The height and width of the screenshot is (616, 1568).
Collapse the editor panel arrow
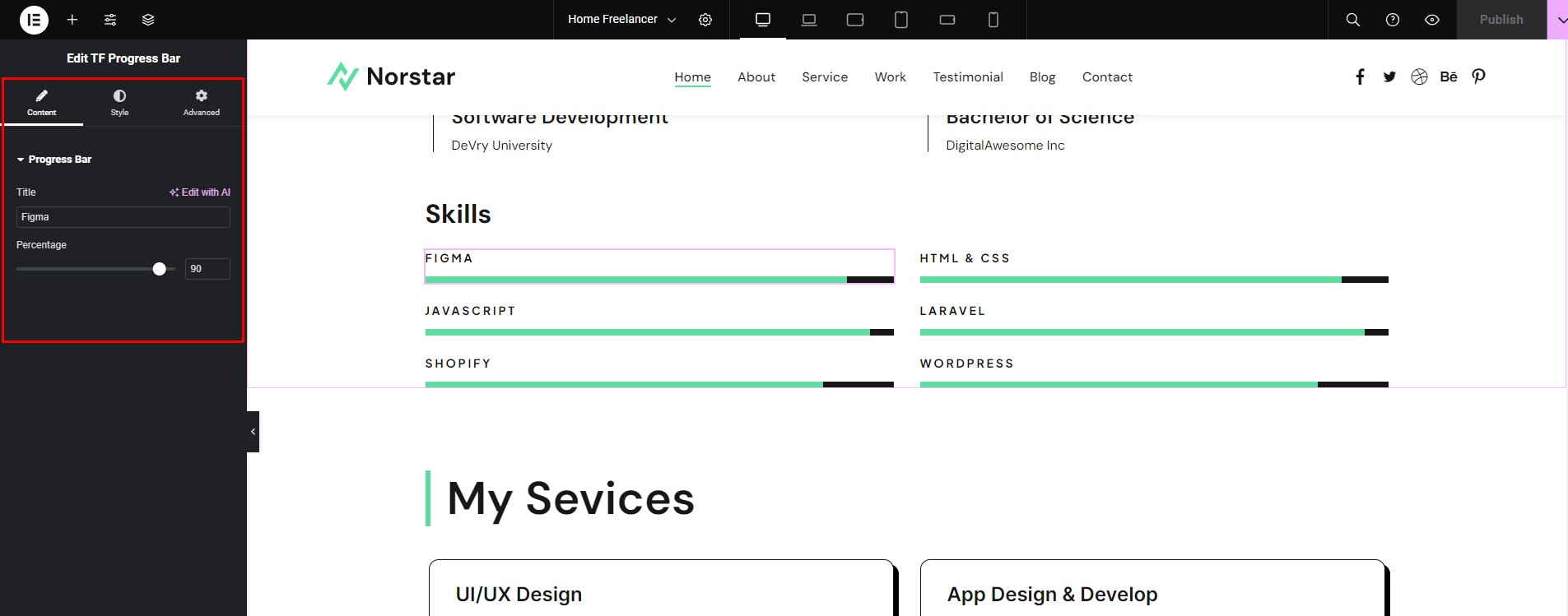[253, 432]
